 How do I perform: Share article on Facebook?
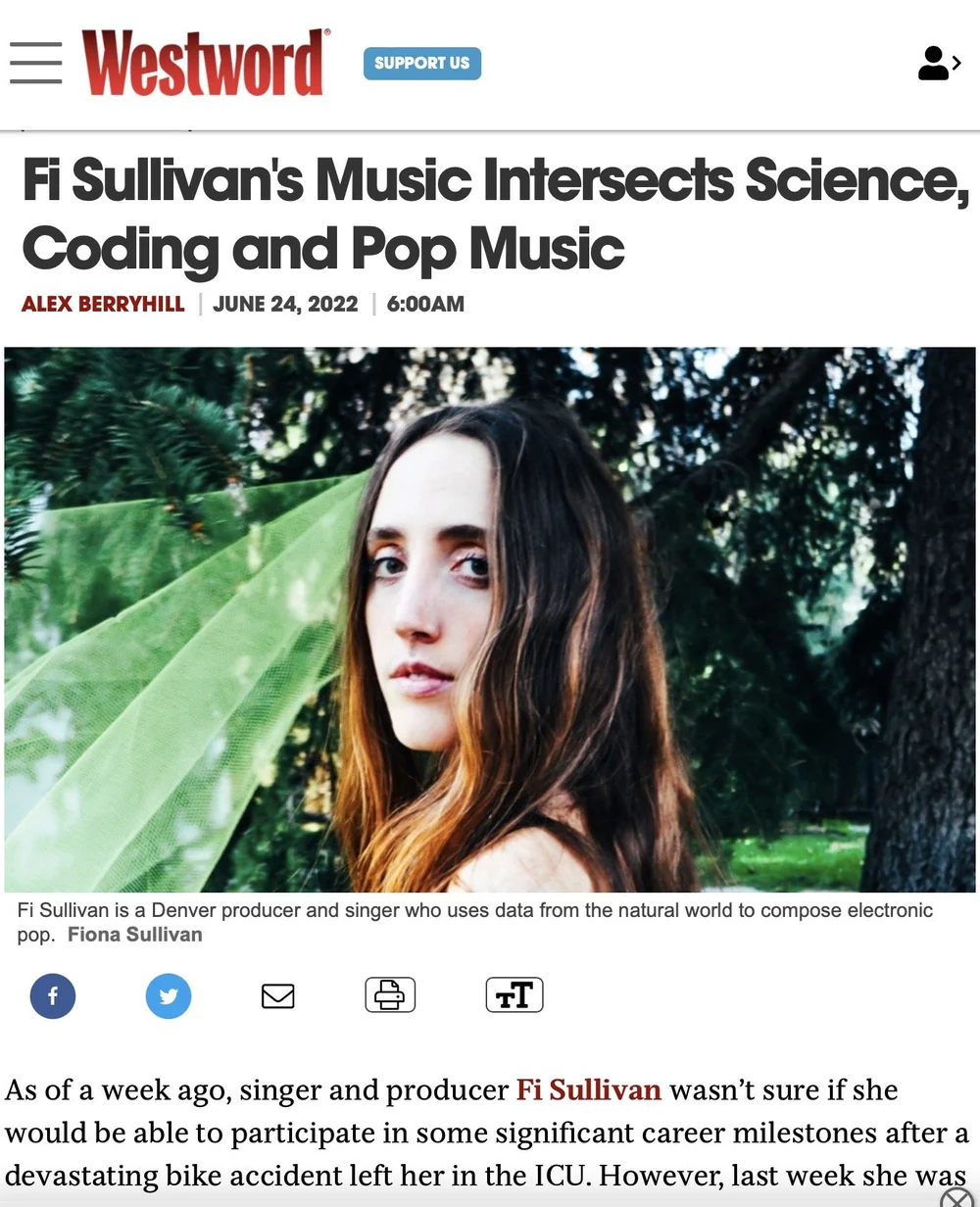pyautogui.click(x=53, y=996)
